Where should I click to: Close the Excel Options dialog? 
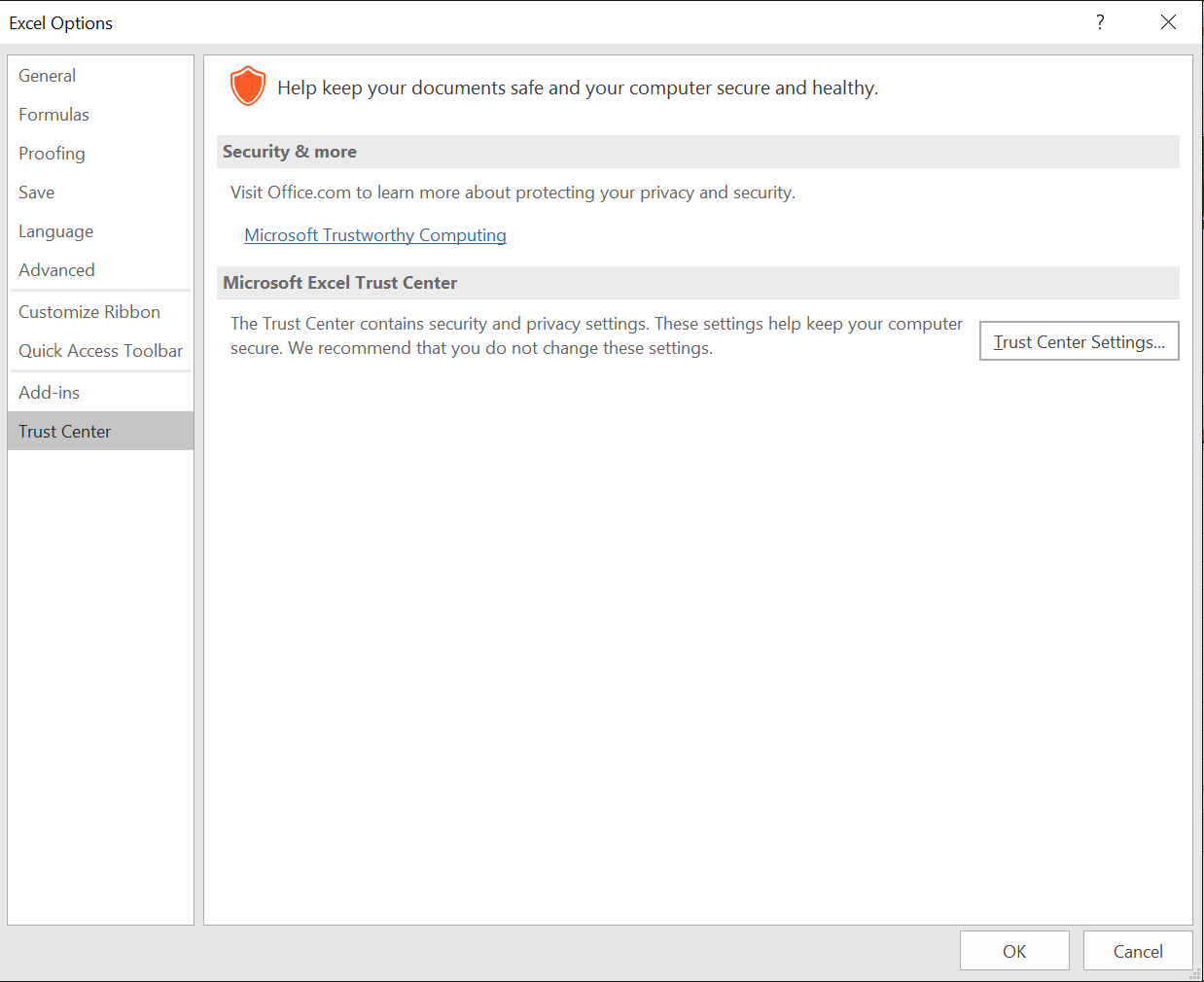[1168, 22]
